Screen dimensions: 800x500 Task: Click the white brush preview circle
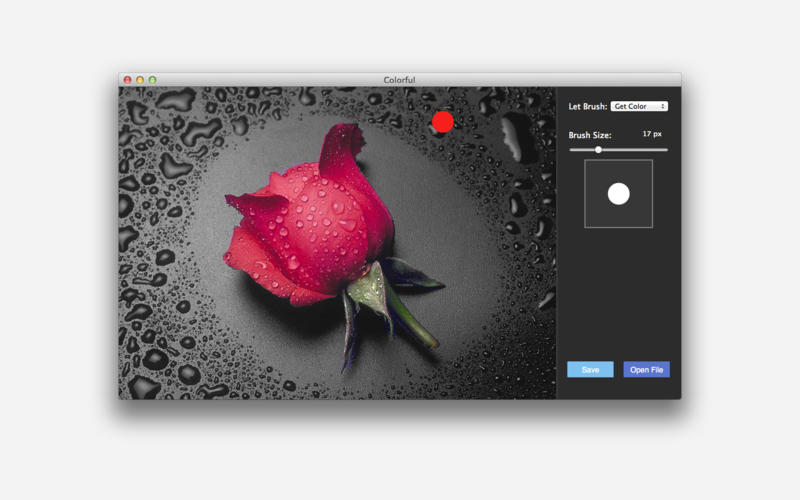click(x=618, y=194)
